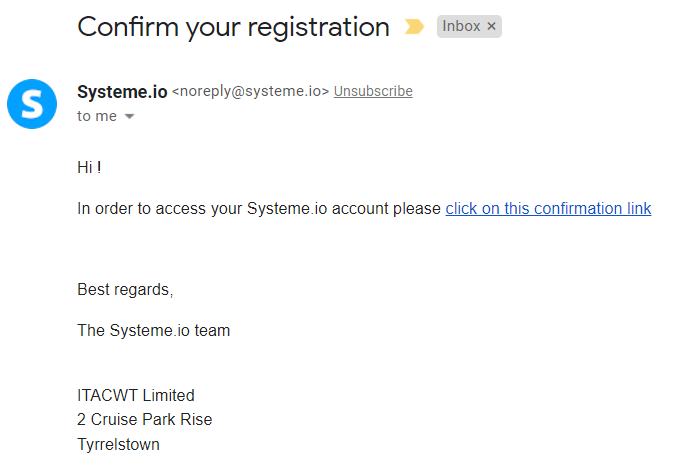Click the Systeme.io sender name
The image size is (675, 459).
[122, 92]
